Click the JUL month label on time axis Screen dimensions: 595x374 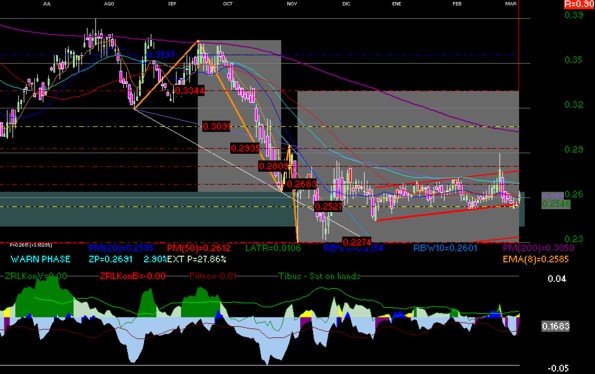47,4
